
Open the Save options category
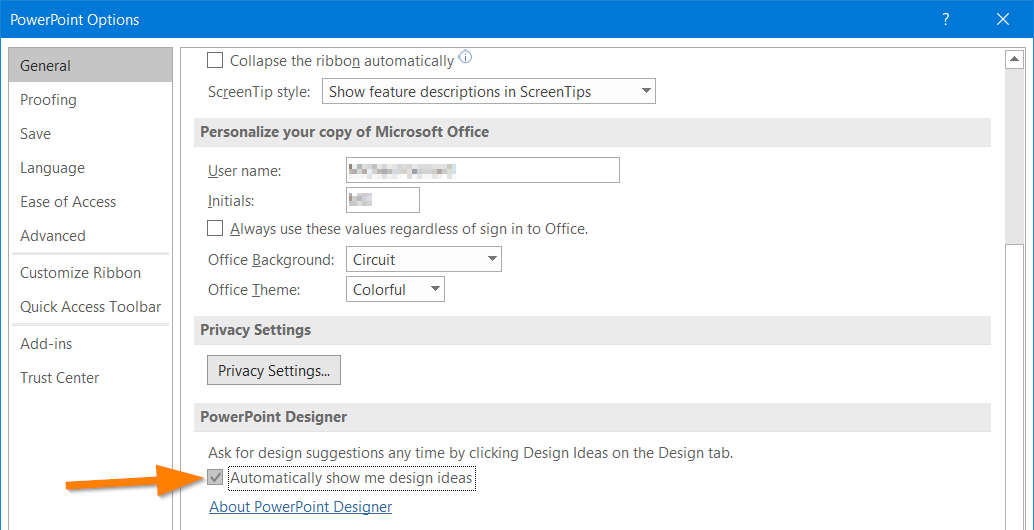pyautogui.click(x=91, y=134)
